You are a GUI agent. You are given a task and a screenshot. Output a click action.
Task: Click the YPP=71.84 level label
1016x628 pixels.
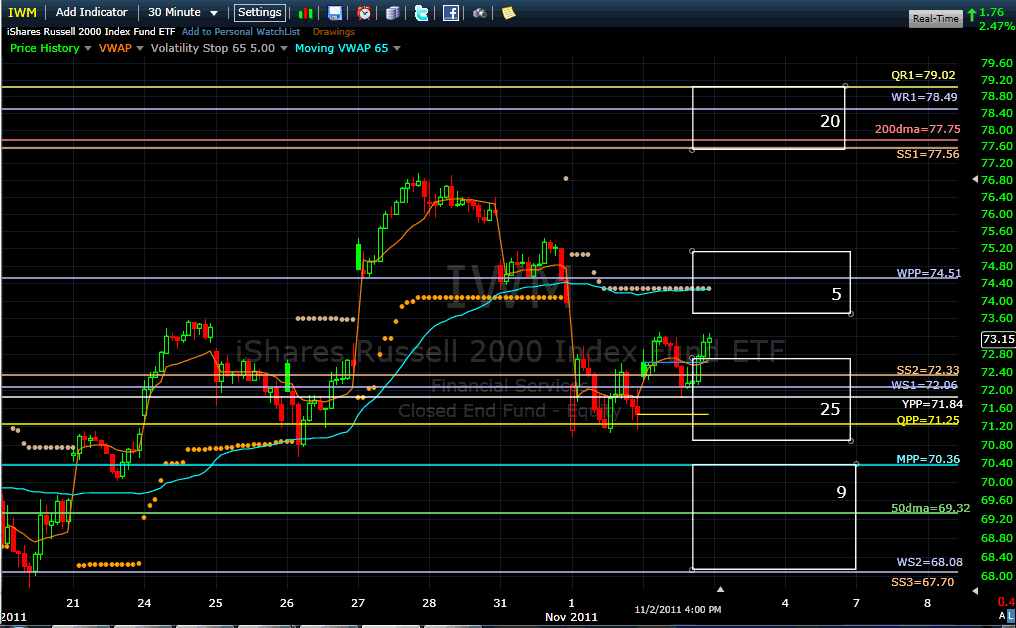click(x=932, y=404)
